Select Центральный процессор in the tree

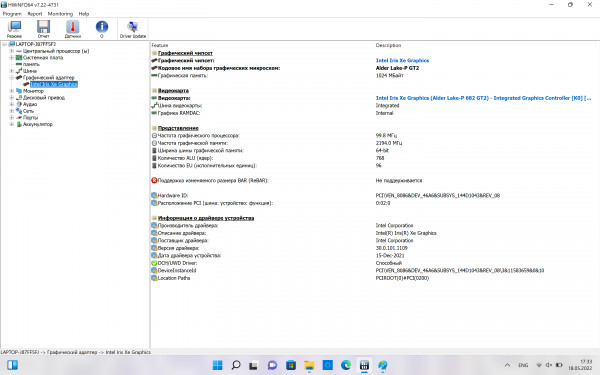pyautogui.click(x=56, y=51)
